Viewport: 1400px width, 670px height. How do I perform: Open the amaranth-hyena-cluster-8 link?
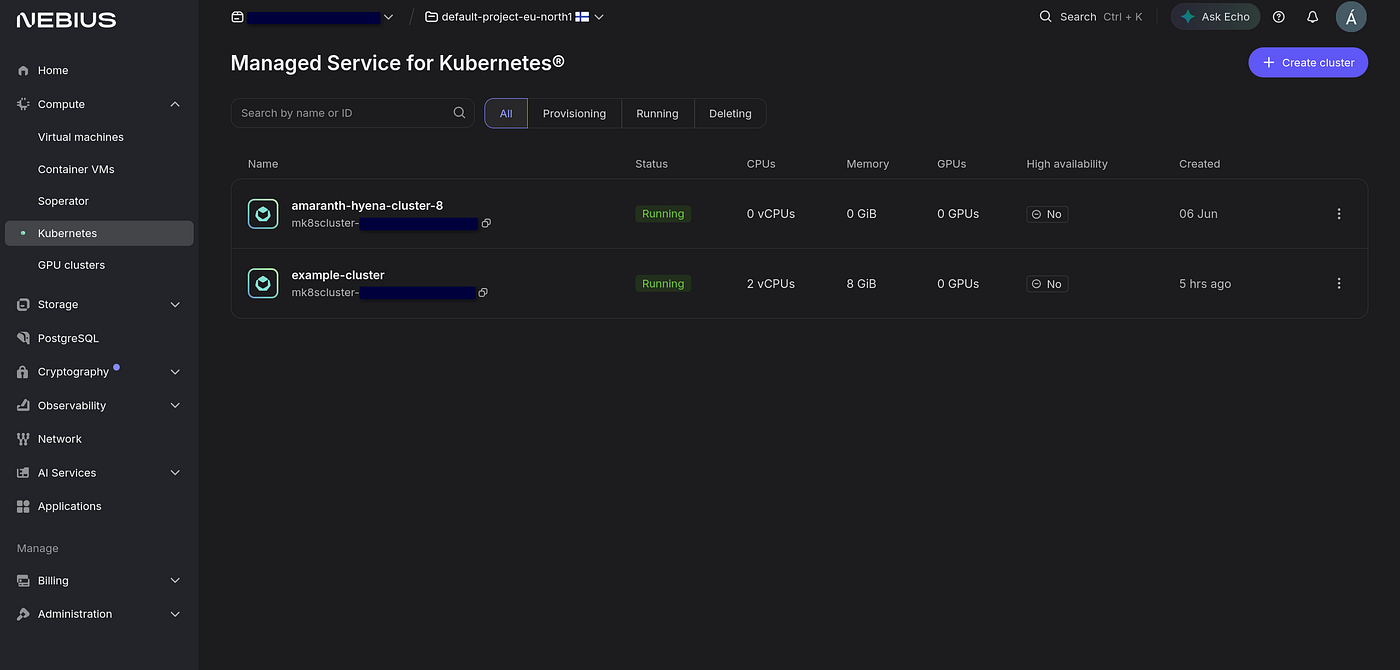pos(367,205)
